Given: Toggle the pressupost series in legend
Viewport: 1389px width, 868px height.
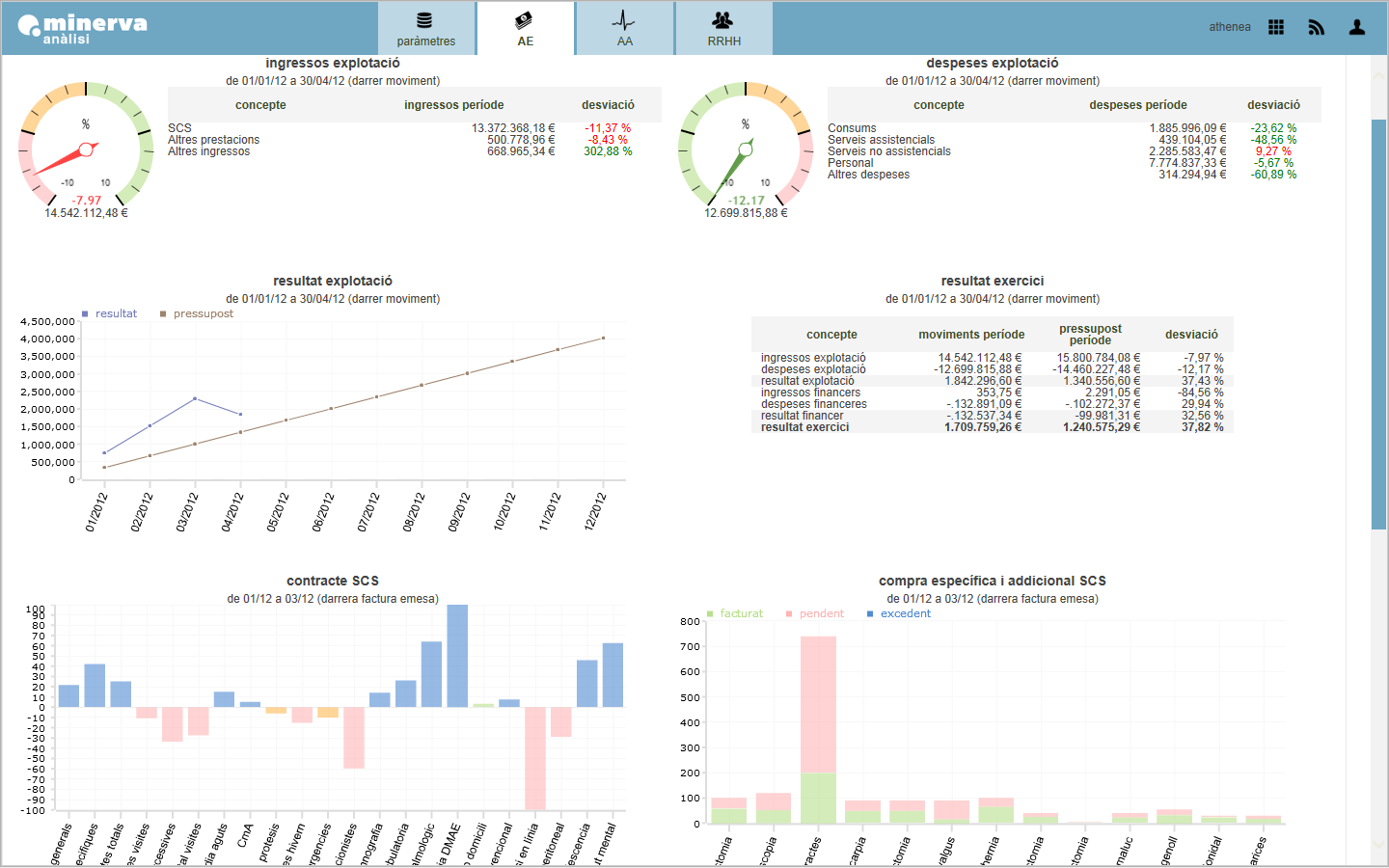Looking at the screenshot, I should pyautogui.click(x=197, y=313).
